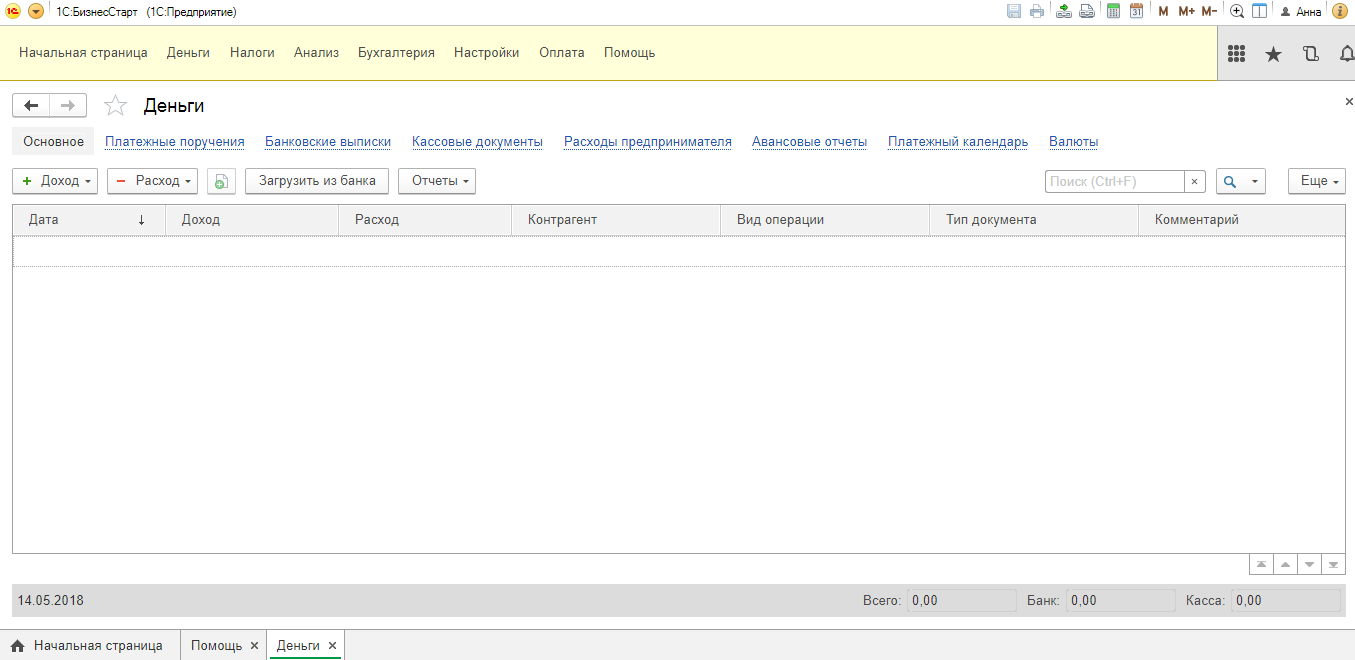1355x660 pixels.
Task: Click the Комментарий column header
Action: click(x=1242, y=220)
